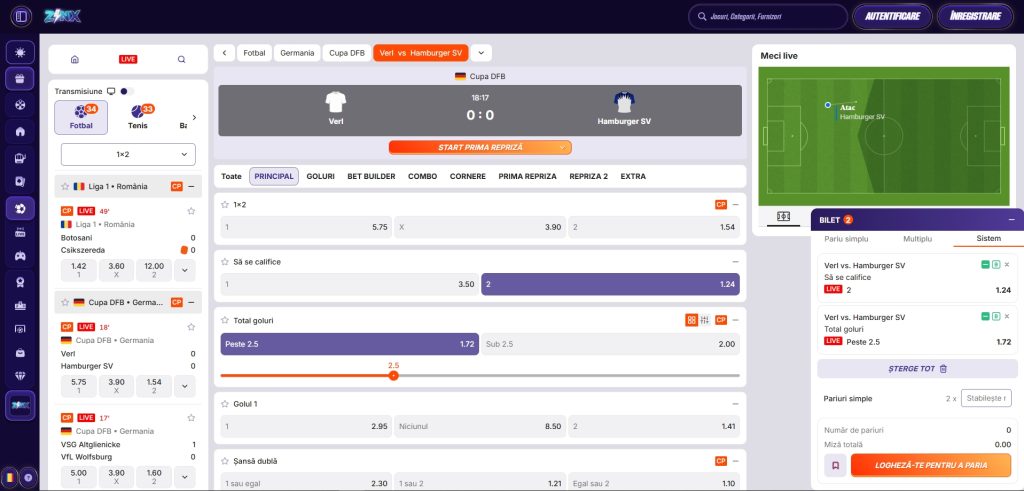
Task: Favorite the VSG Altglienicke match star
Action: point(191,418)
